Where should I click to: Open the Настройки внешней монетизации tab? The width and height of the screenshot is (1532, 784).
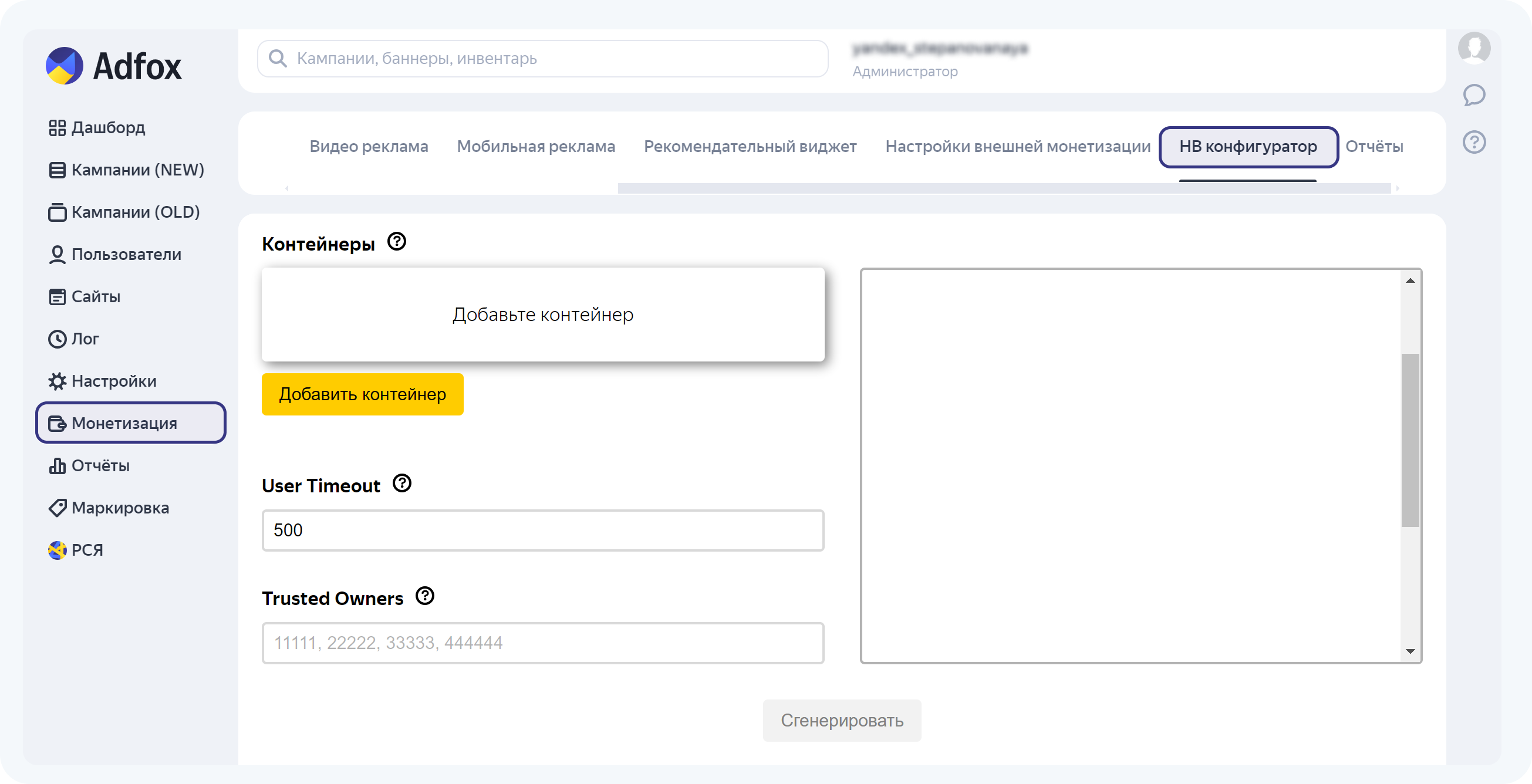click(1018, 146)
